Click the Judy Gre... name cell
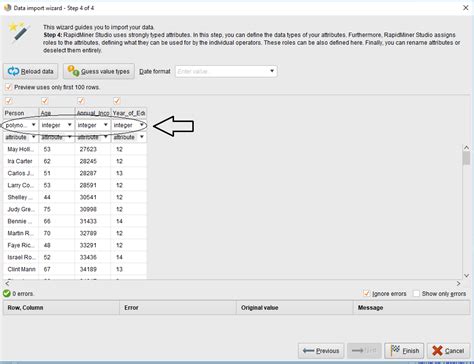Screen dimensions: 474x364 21,209
